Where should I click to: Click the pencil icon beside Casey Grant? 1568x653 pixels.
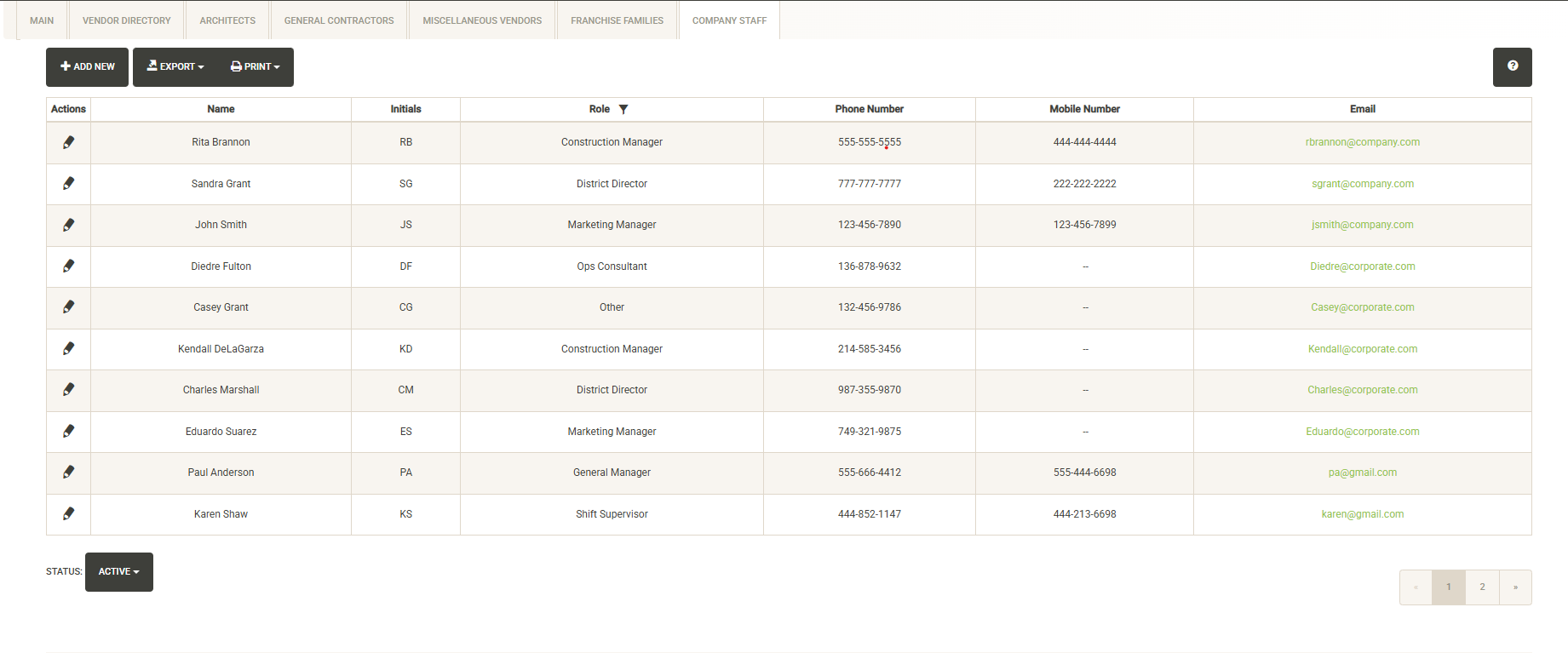click(x=68, y=307)
